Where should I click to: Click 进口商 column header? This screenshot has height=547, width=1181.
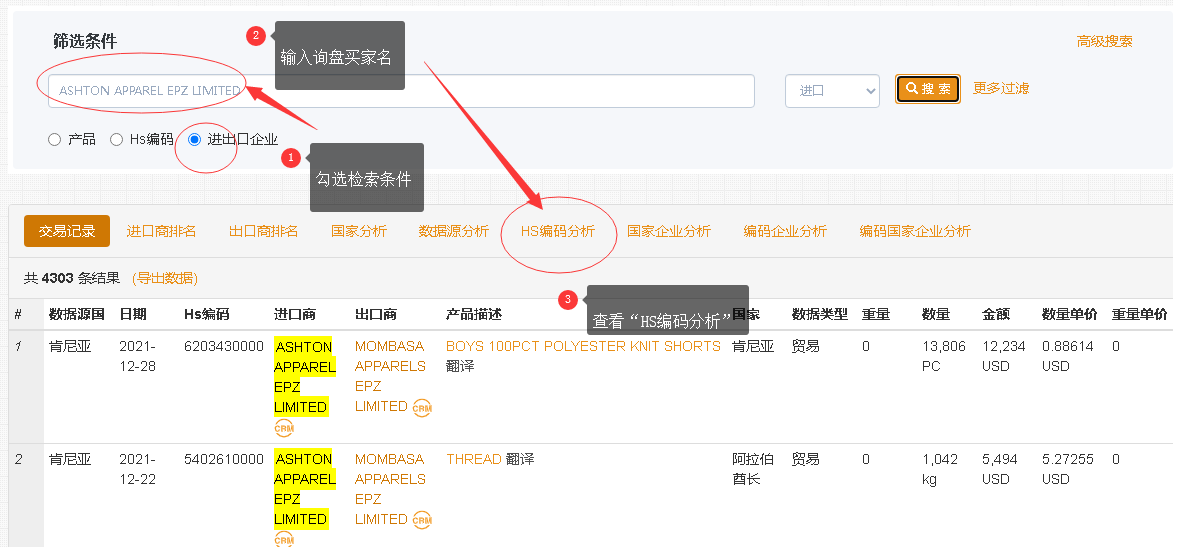pyautogui.click(x=294, y=314)
